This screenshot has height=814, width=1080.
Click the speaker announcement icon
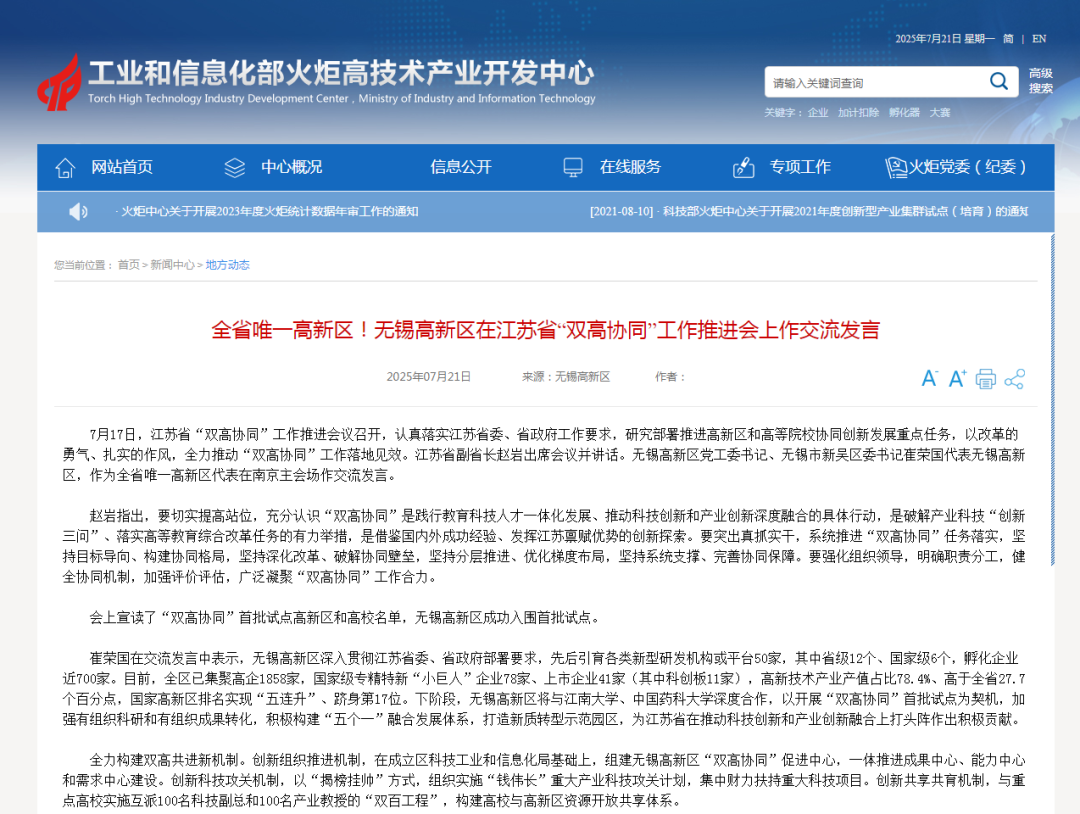(79, 211)
